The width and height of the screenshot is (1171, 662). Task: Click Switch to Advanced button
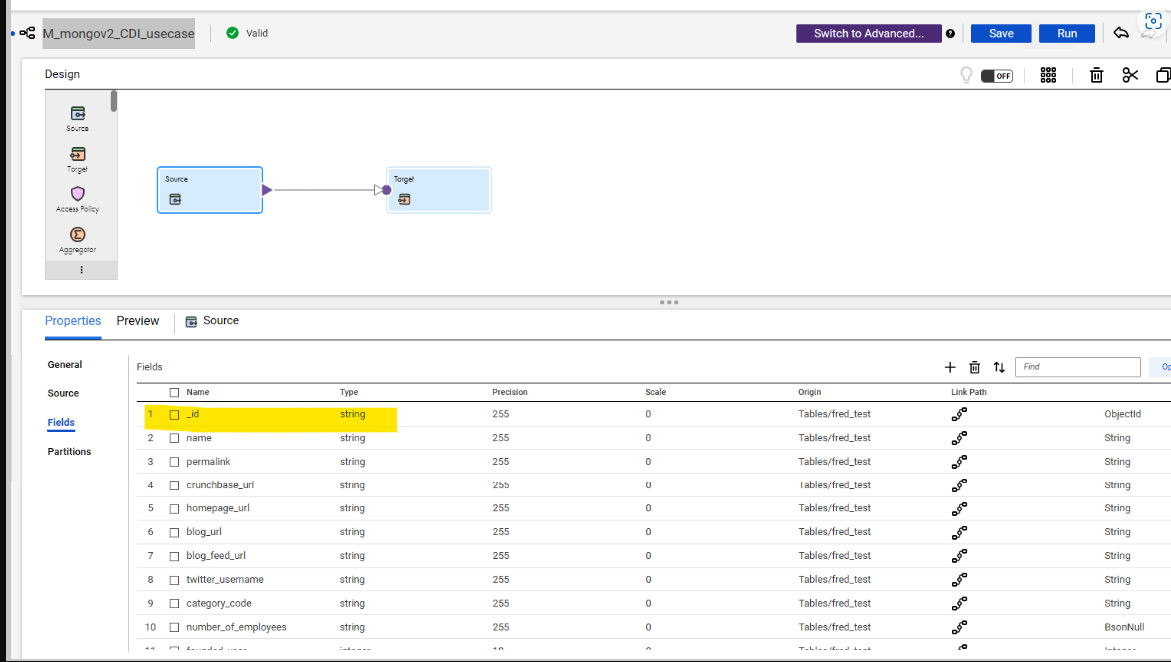pyautogui.click(x=869, y=34)
